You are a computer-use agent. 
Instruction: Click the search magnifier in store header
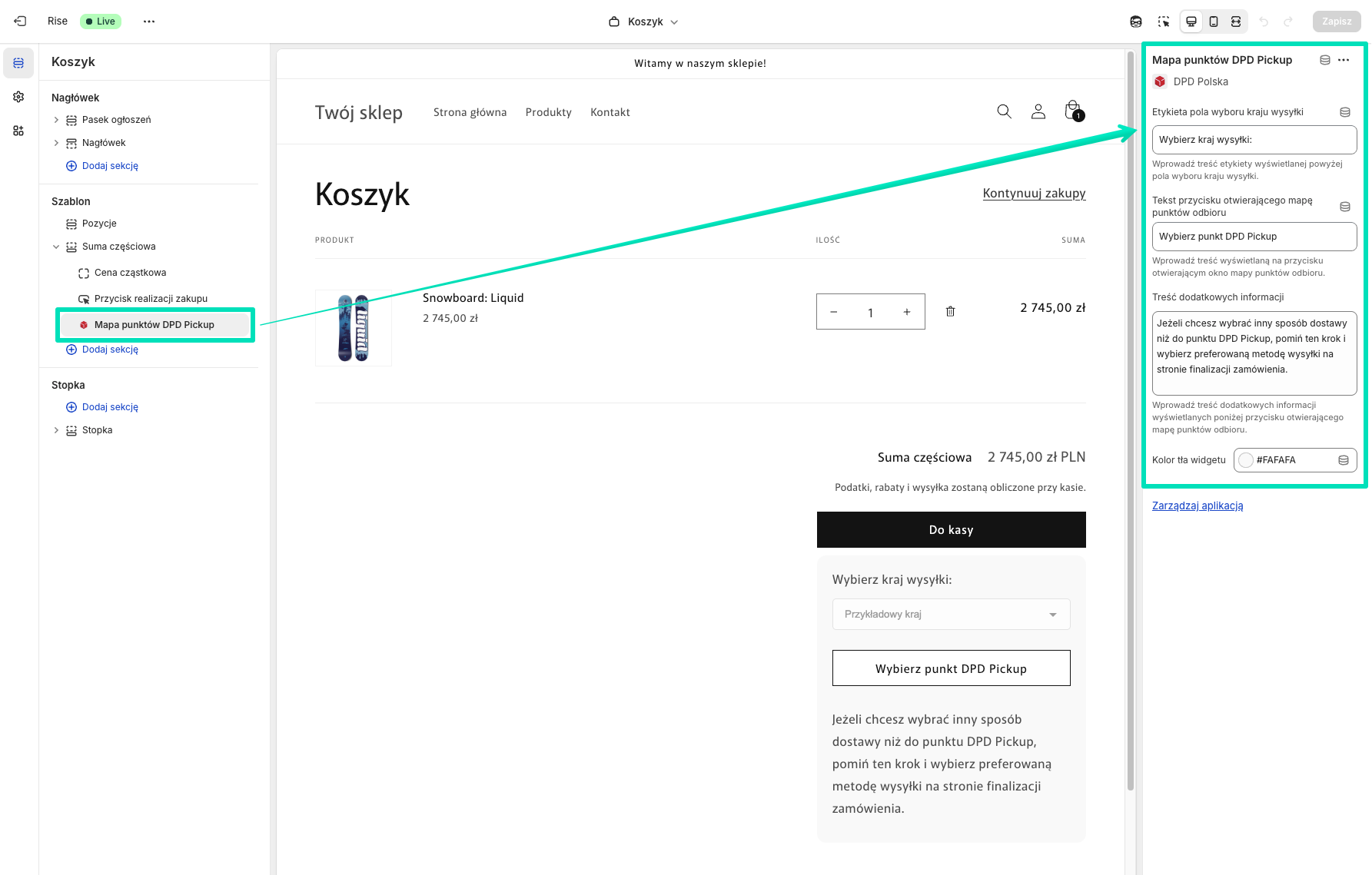pos(1004,111)
